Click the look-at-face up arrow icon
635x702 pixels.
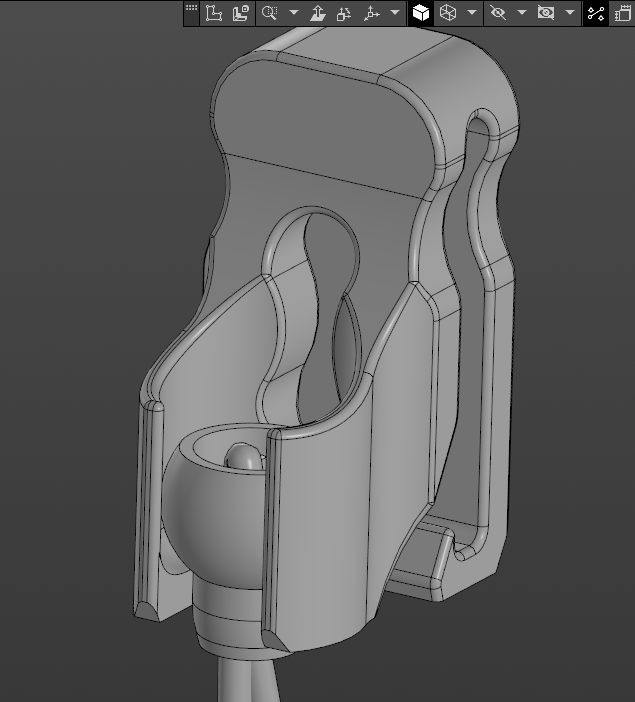tap(318, 13)
